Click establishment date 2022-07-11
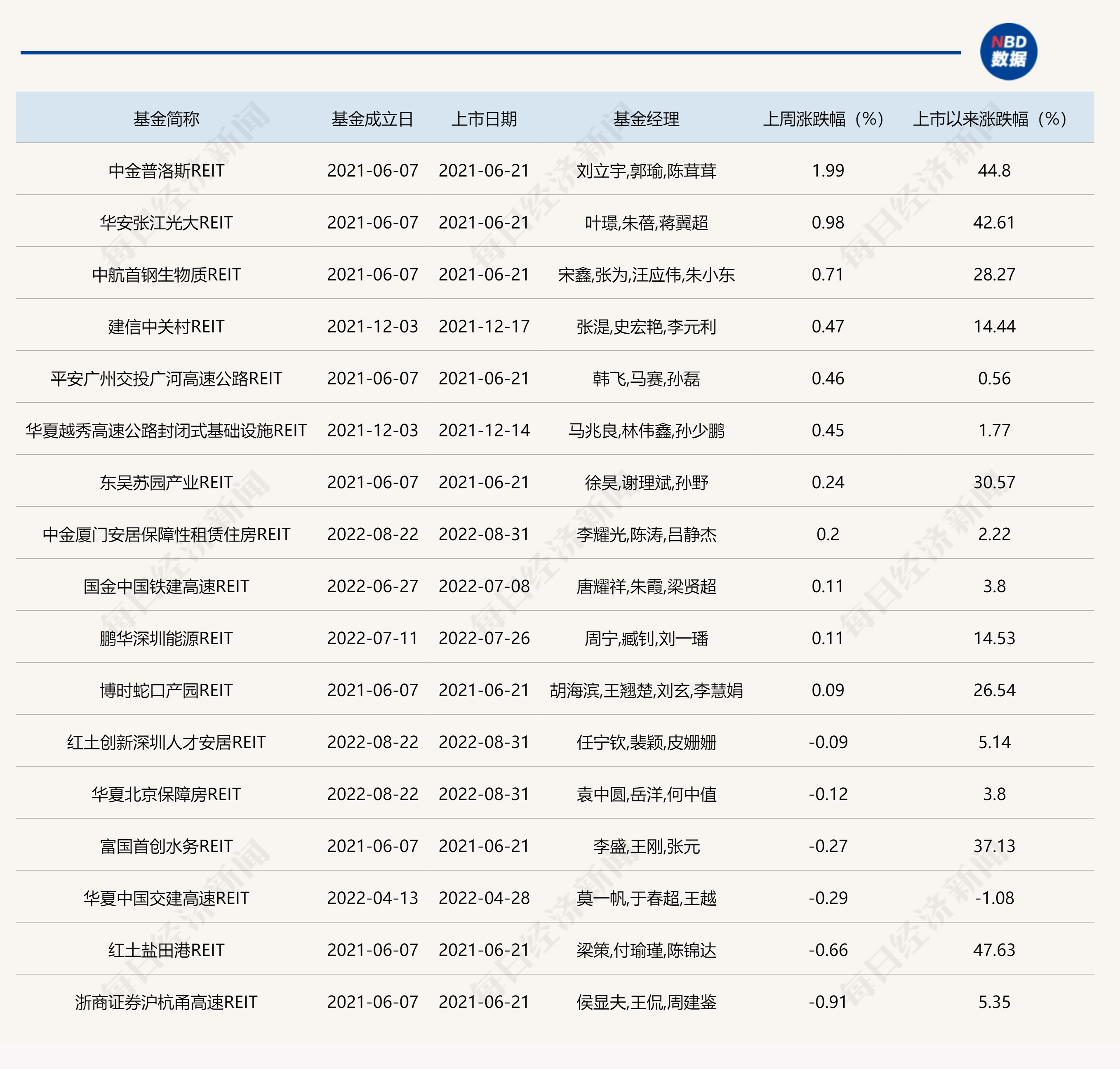 [x=372, y=638]
